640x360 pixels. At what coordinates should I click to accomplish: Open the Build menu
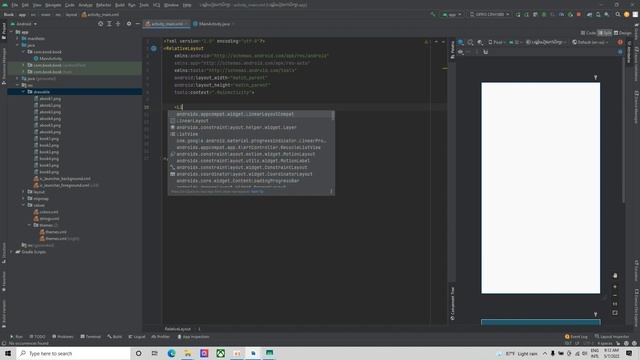(119, 5)
